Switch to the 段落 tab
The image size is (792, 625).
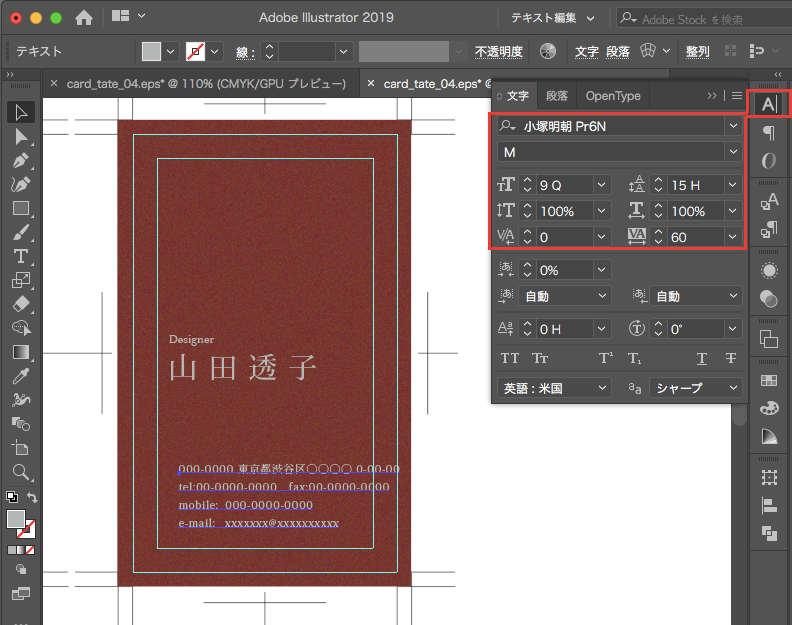pyautogui.click(x=557, y=96)
